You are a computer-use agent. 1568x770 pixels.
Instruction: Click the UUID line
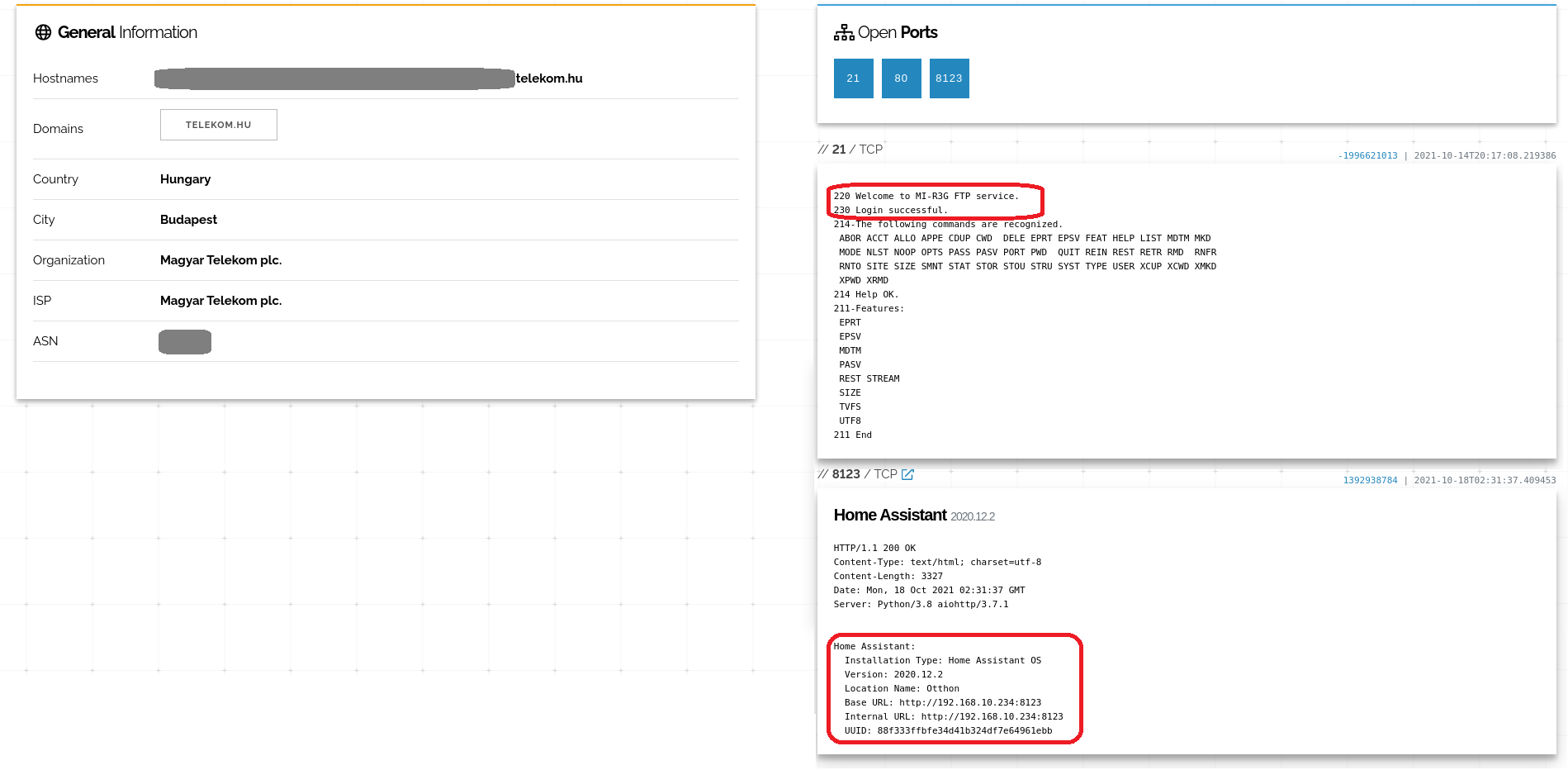[x=948, y=731]
